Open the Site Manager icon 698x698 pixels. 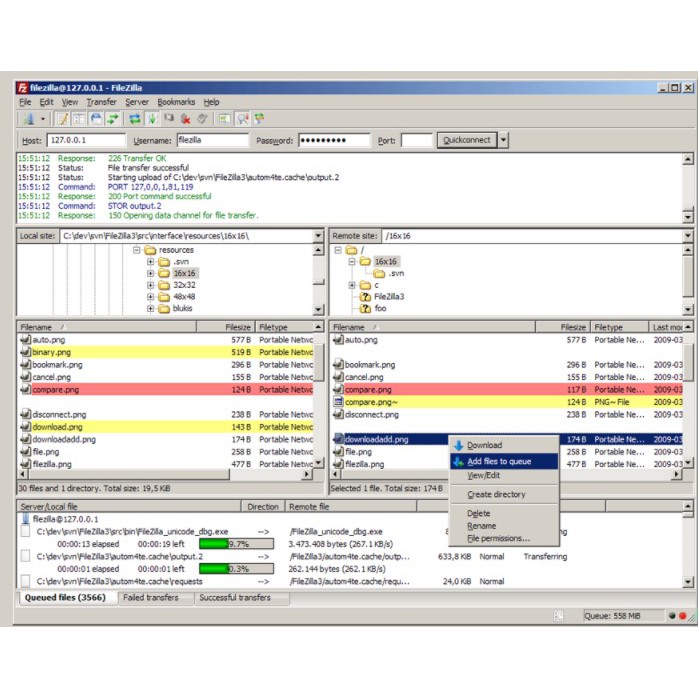point(27,119)
